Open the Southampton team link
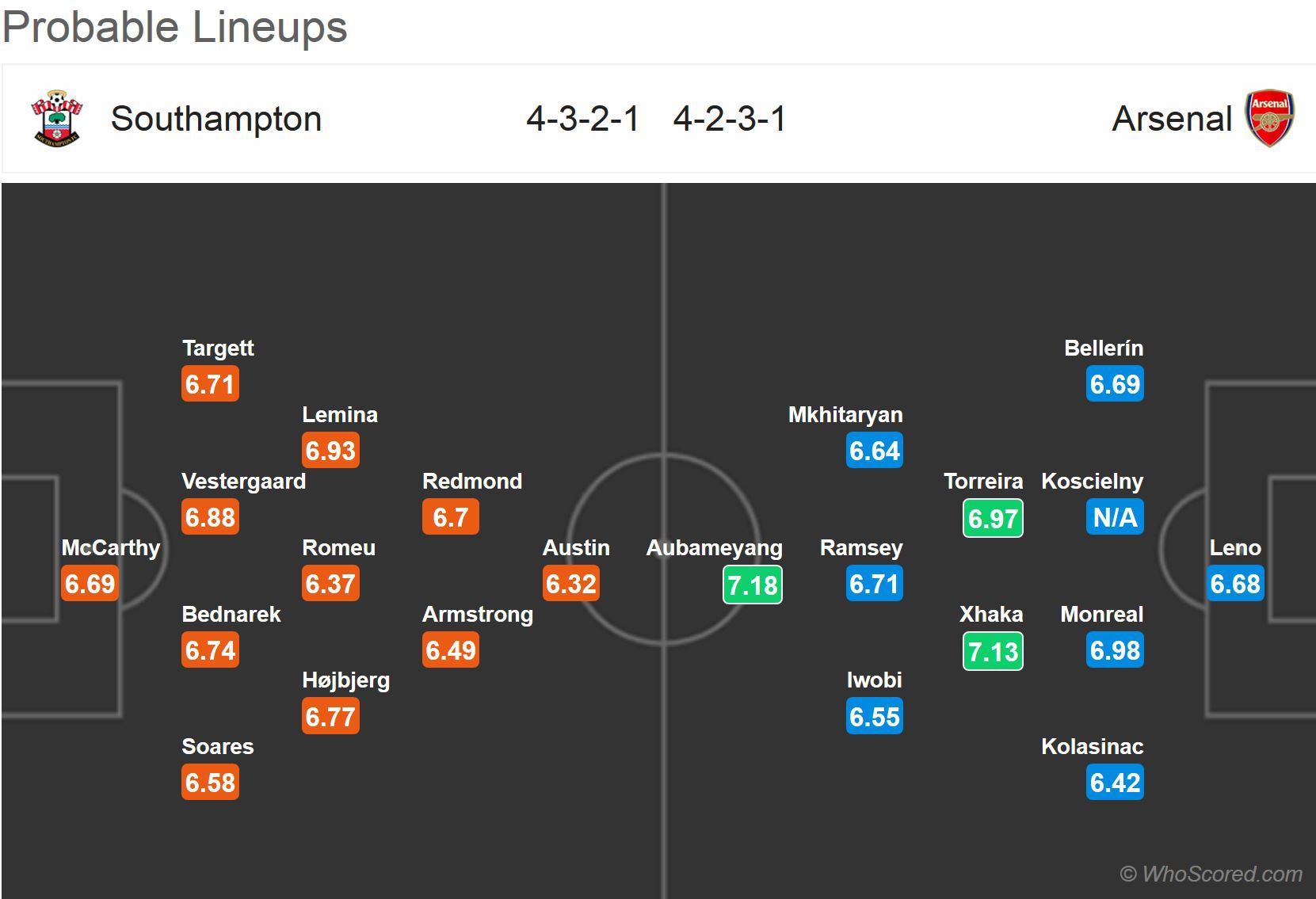This screenshot has height=899, width=1316. pos(216,119)
